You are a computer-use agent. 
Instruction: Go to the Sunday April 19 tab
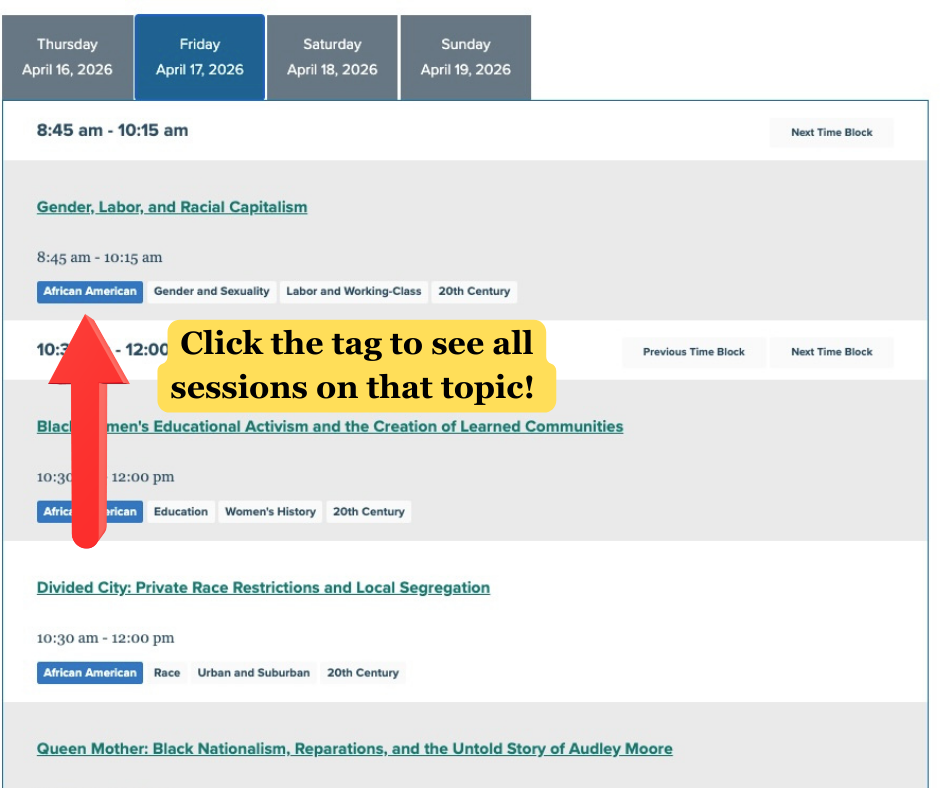465,57
